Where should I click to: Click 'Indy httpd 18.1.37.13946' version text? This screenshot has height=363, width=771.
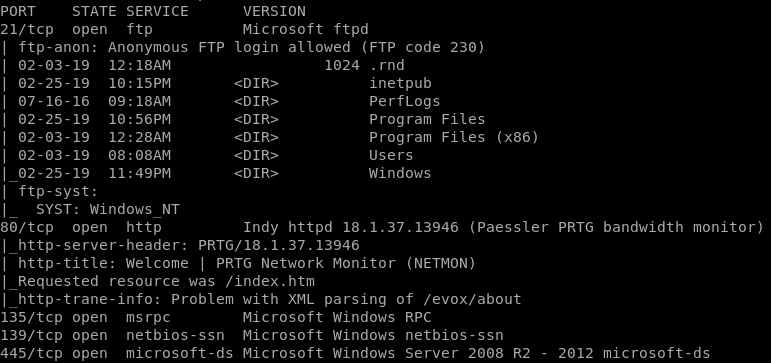click(351, 227)
